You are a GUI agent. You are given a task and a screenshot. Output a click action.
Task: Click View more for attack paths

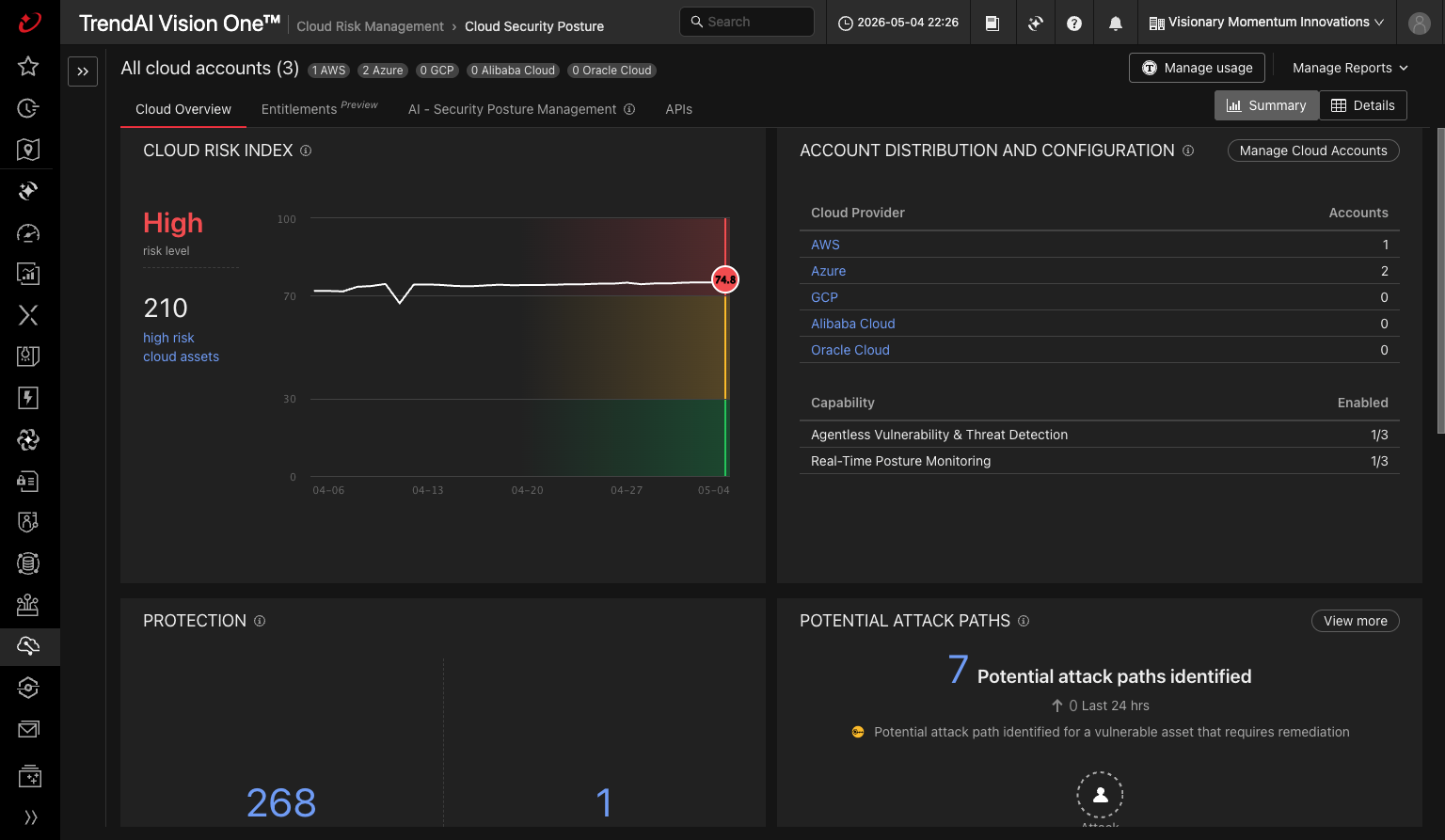(x=1356, y=621)
